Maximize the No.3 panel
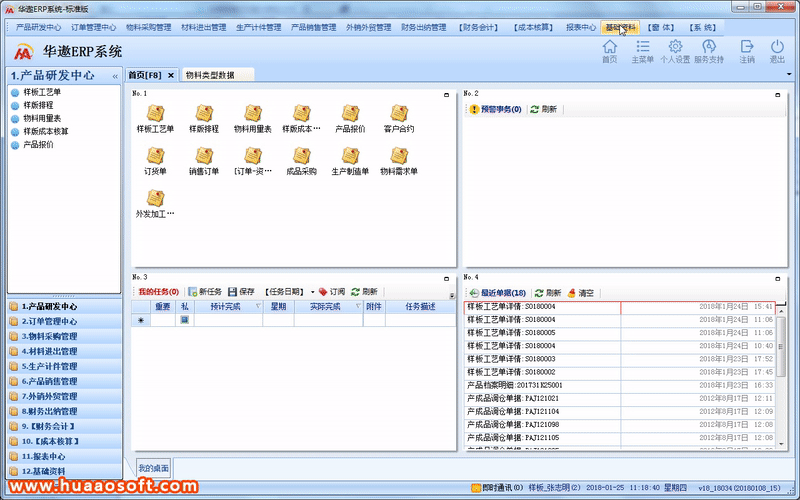Screen dimensions: 800x500 pyautogui.click(x=446, y=279)
